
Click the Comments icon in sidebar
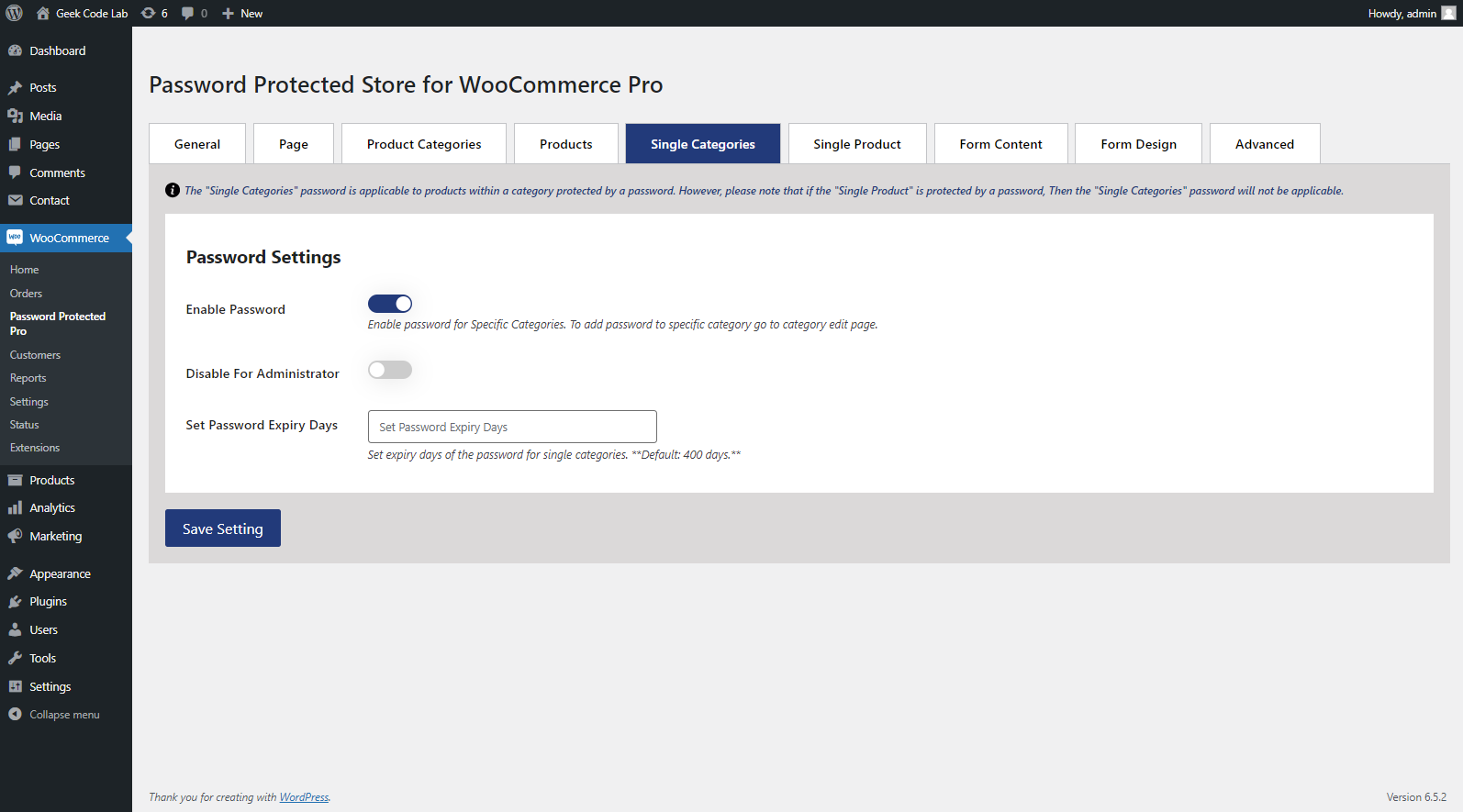15,172
